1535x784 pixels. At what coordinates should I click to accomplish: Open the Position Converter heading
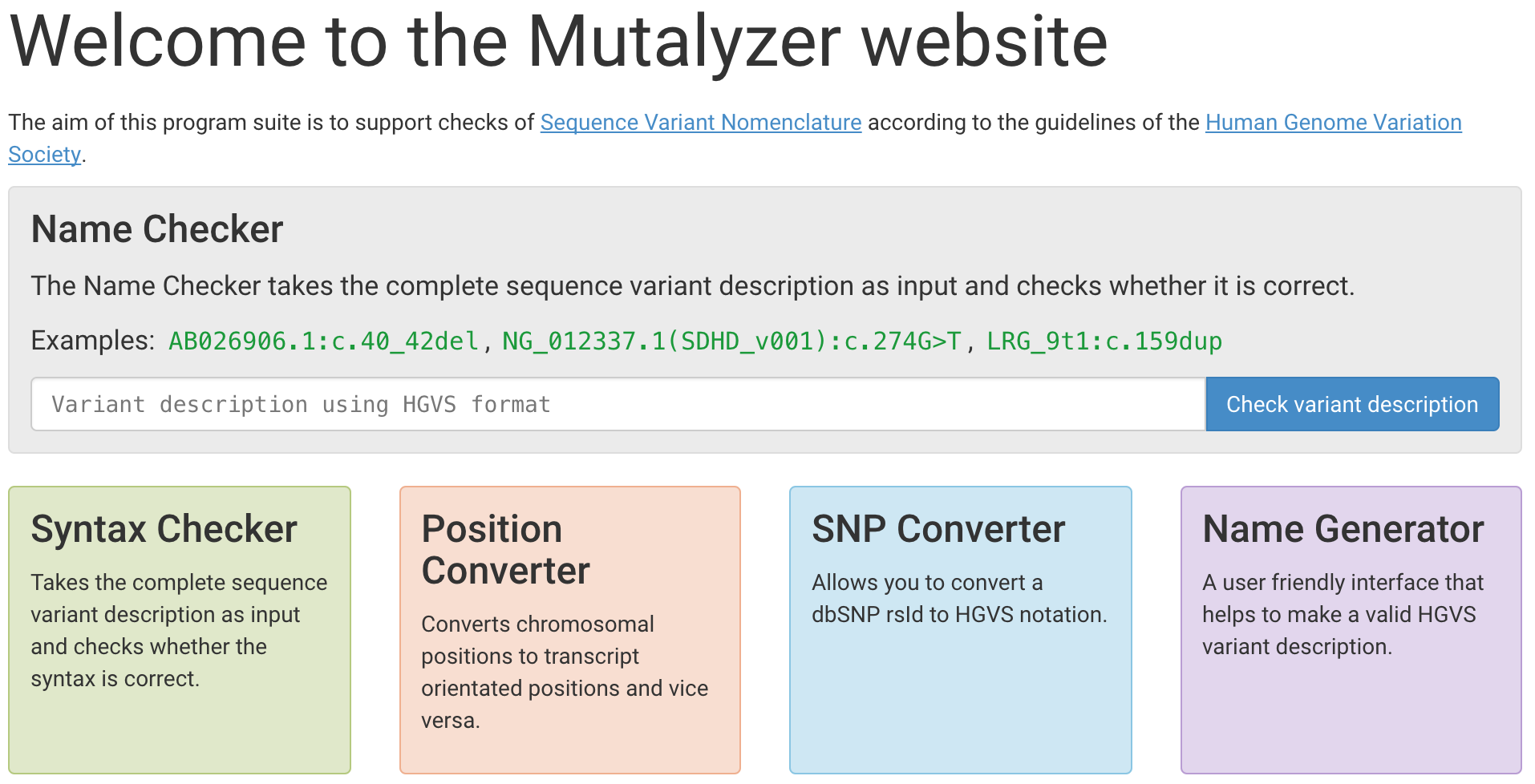click(505, 550)
